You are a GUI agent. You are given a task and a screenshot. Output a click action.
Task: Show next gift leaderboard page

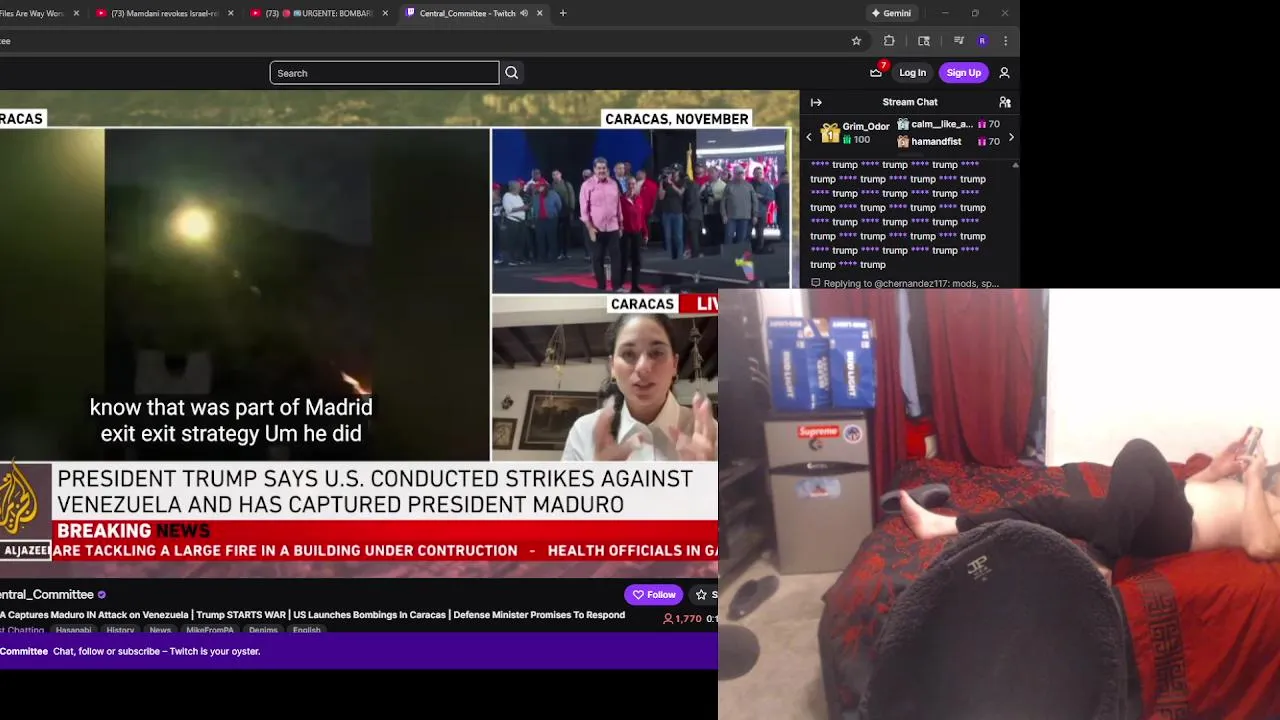[x=1011, y=137]
